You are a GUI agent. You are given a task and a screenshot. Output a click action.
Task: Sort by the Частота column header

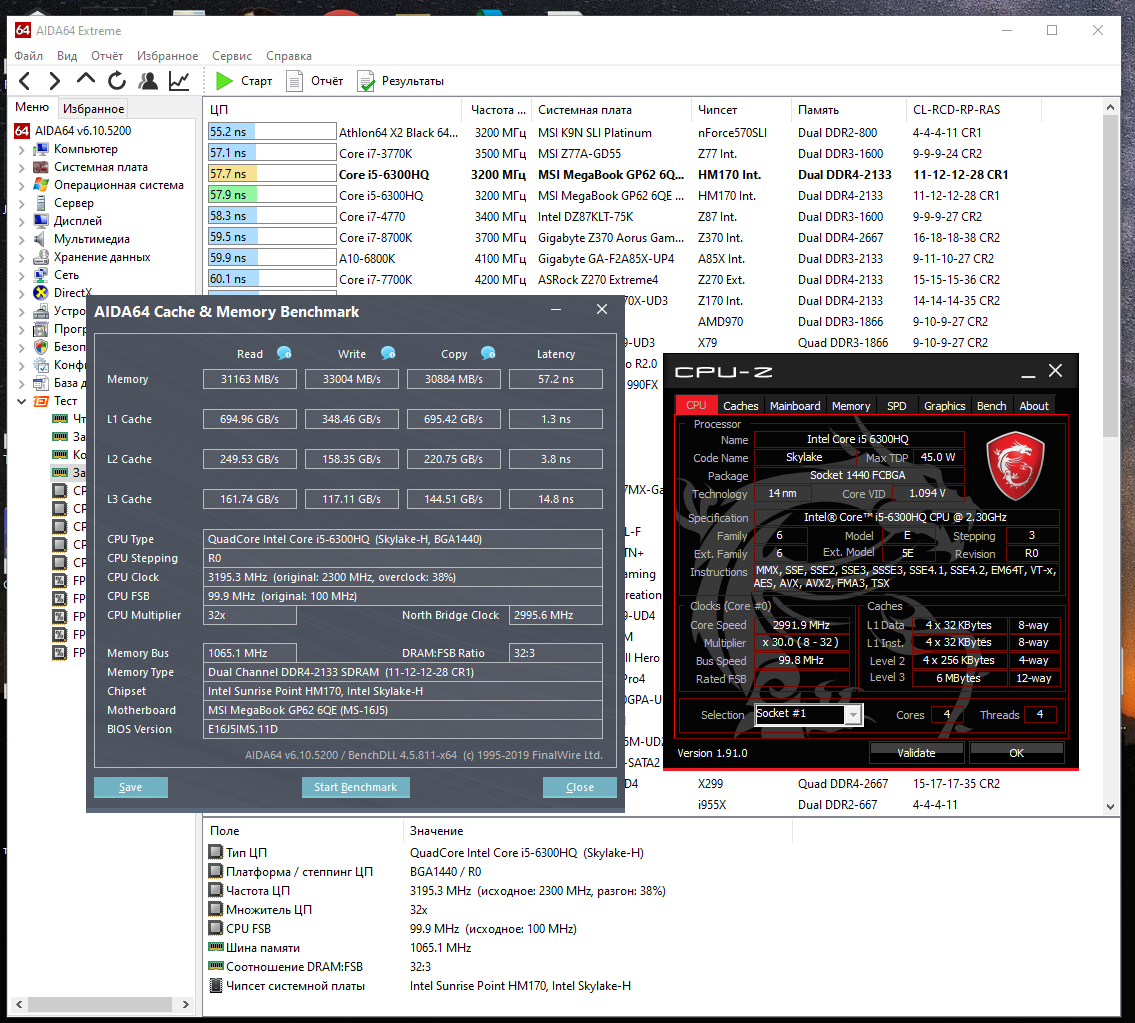coord(496,110)
